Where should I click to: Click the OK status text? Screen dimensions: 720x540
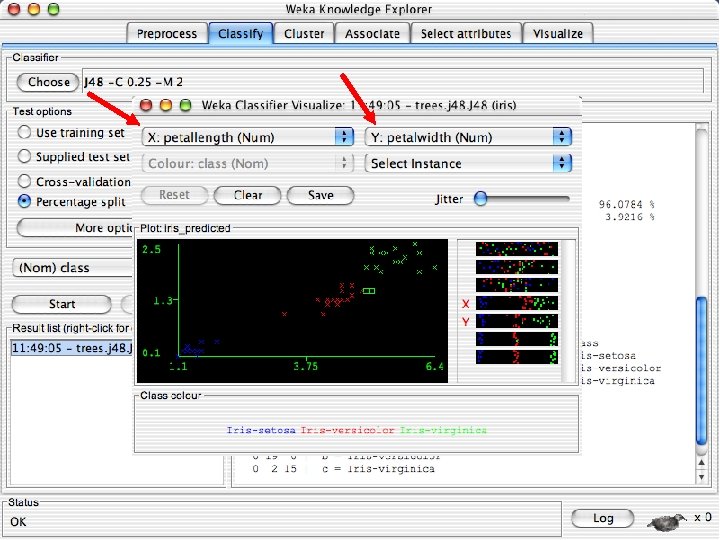point(18,522)
